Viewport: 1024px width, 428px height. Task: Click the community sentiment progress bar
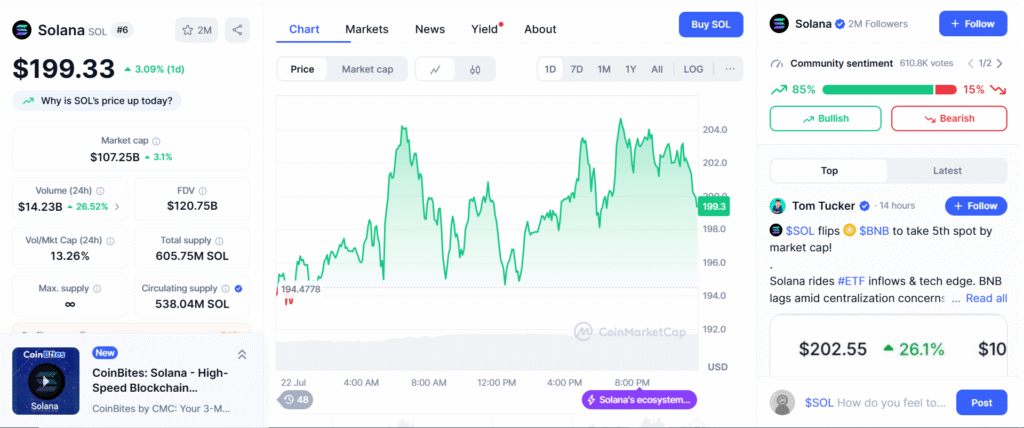point(889,90)
